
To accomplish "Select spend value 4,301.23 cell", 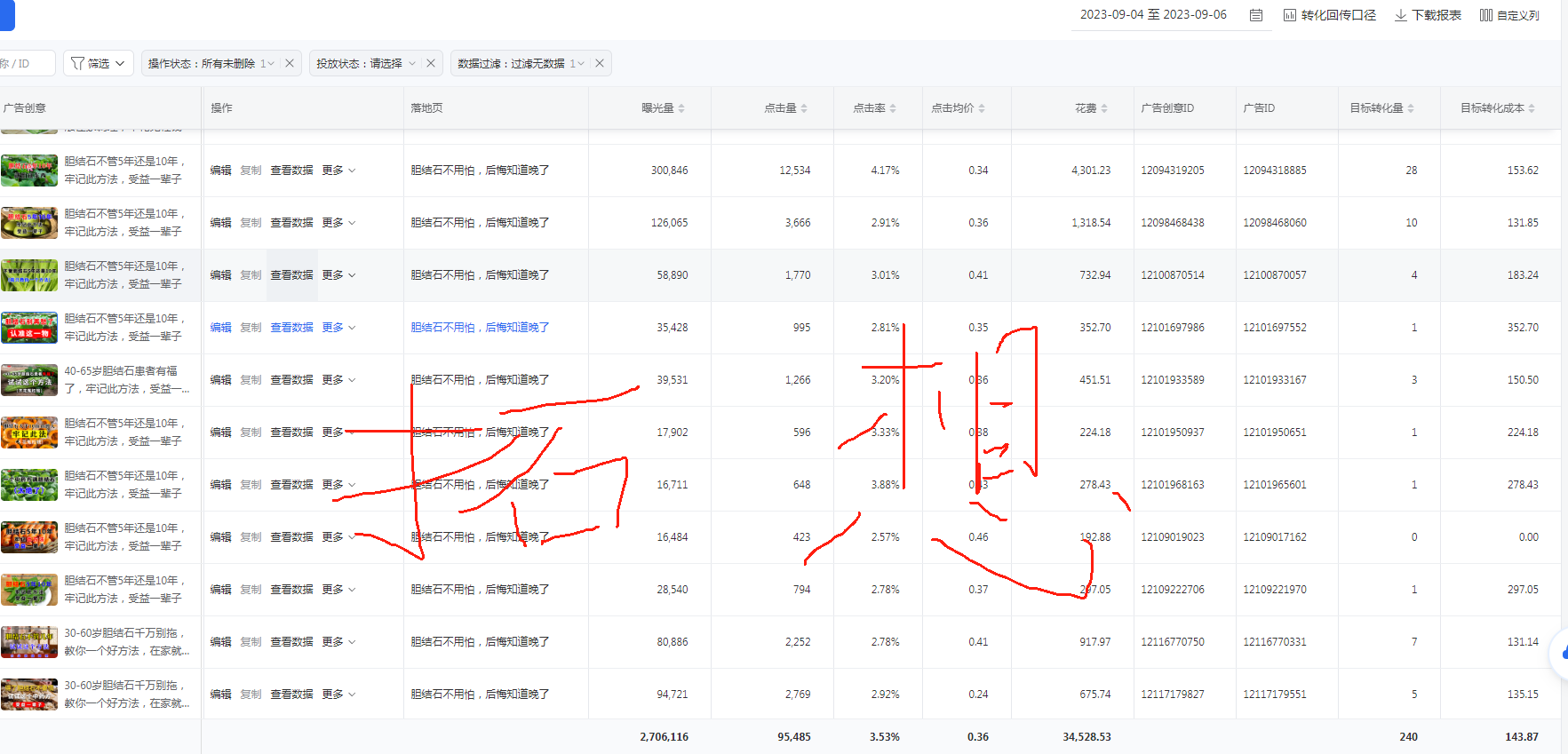I will click(x=1091, y=171).
